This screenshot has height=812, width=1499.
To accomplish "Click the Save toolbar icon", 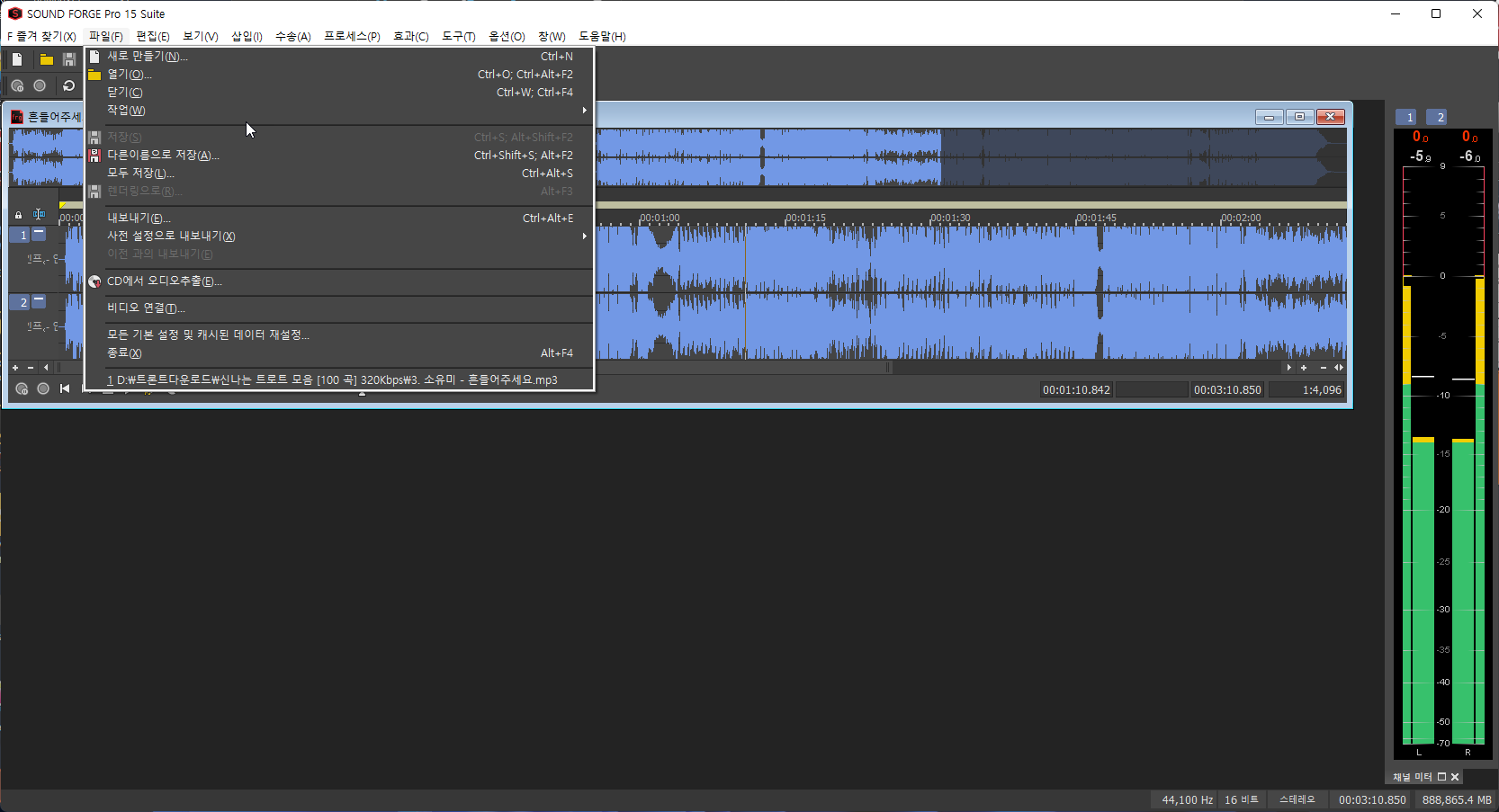I will 68,59.
